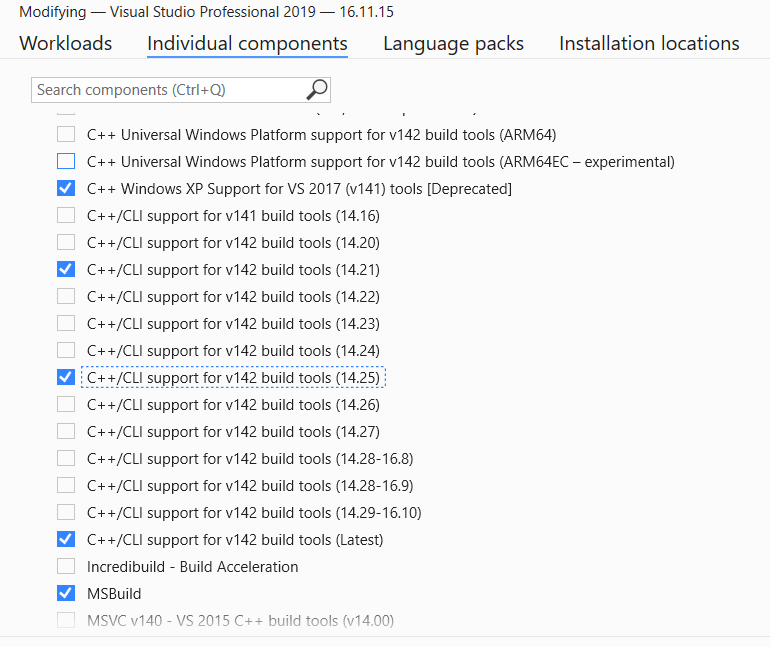
Task: Go to the Language packs tab
Action: pos(453,44)
